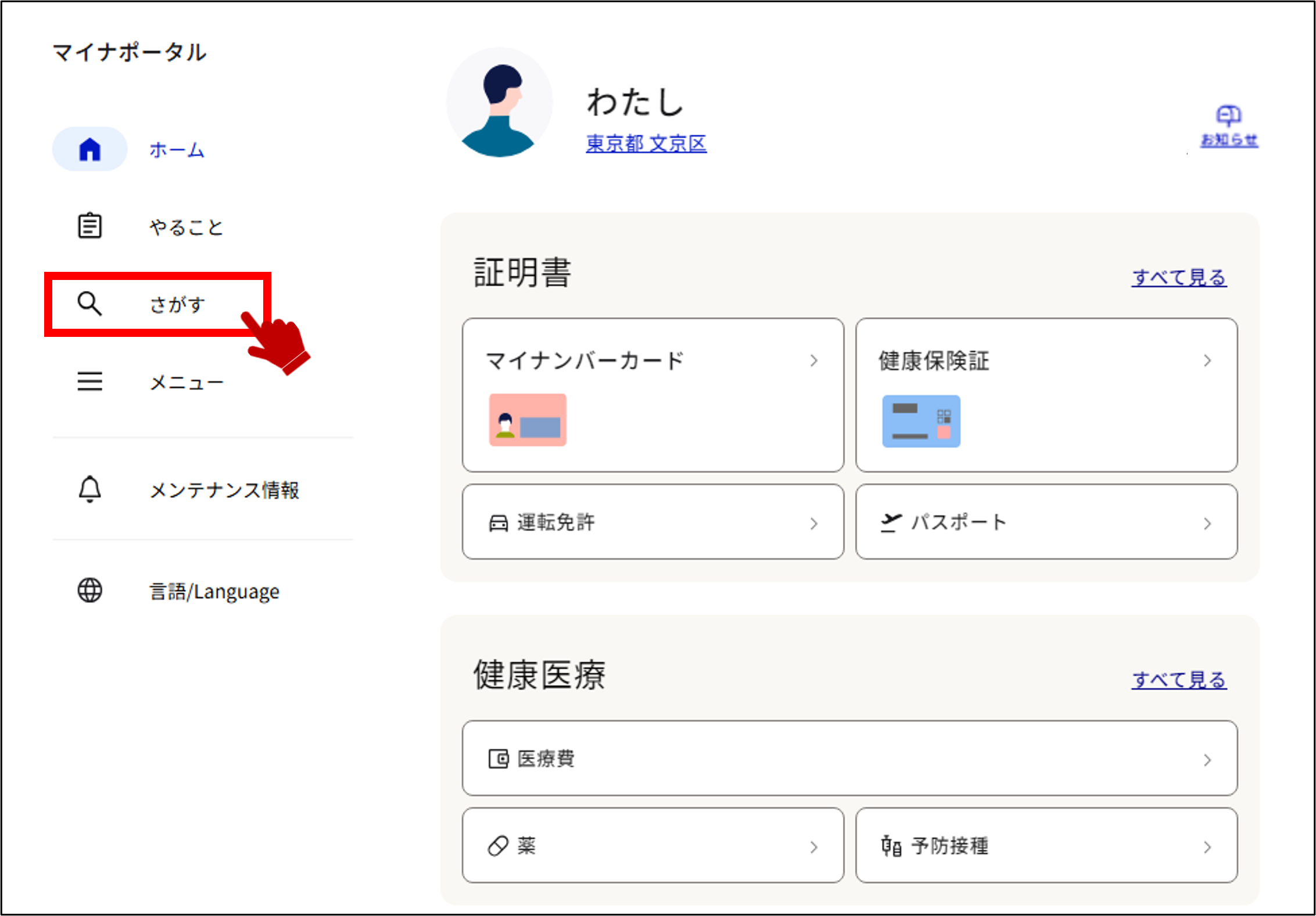
Task: Click the 健康医療 section heading
Action: pyautogui.click(x=539, y=674)
